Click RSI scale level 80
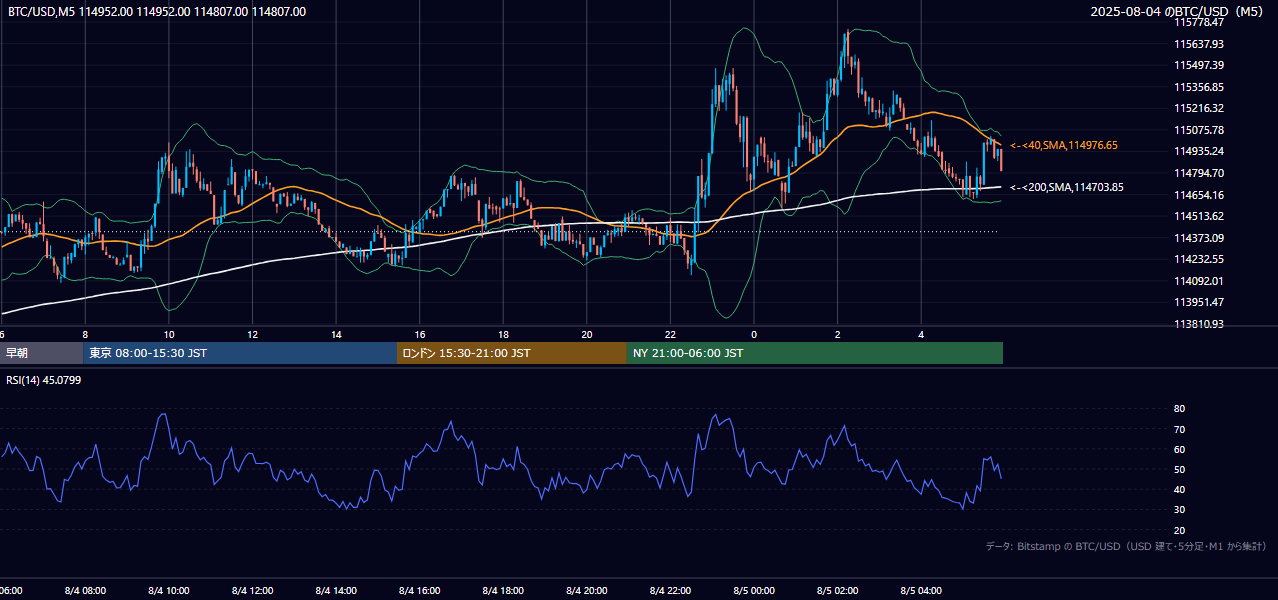 coord(1179,409)
